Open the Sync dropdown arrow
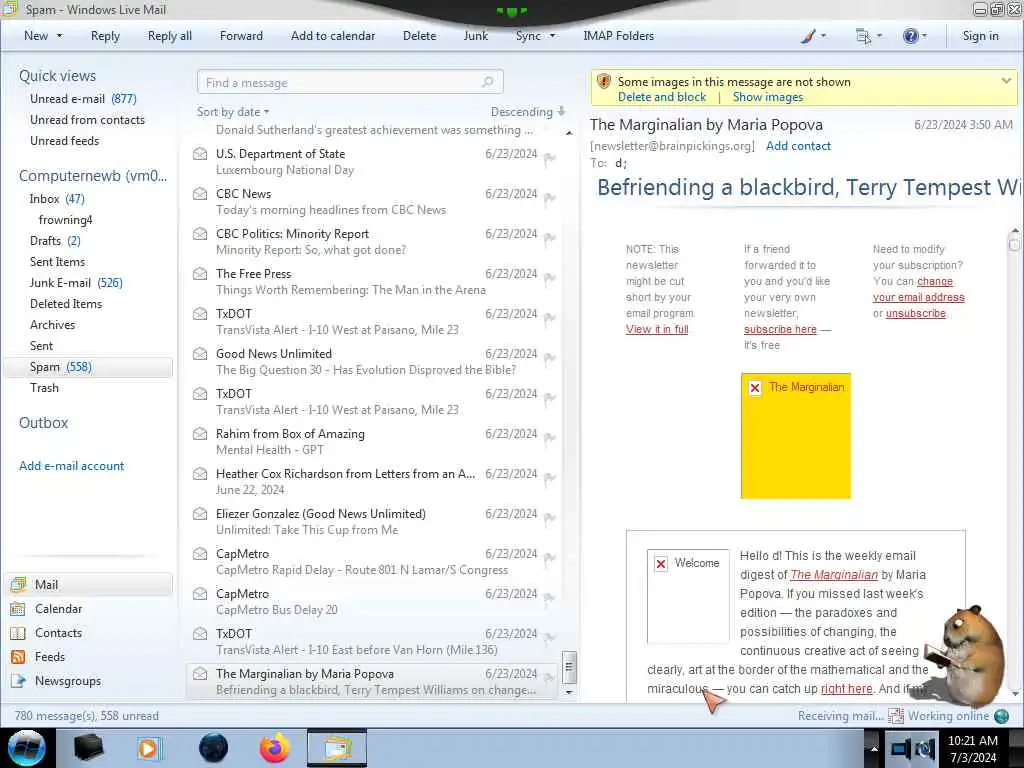The image size is (1024, 768). click(x=552, y=36)
